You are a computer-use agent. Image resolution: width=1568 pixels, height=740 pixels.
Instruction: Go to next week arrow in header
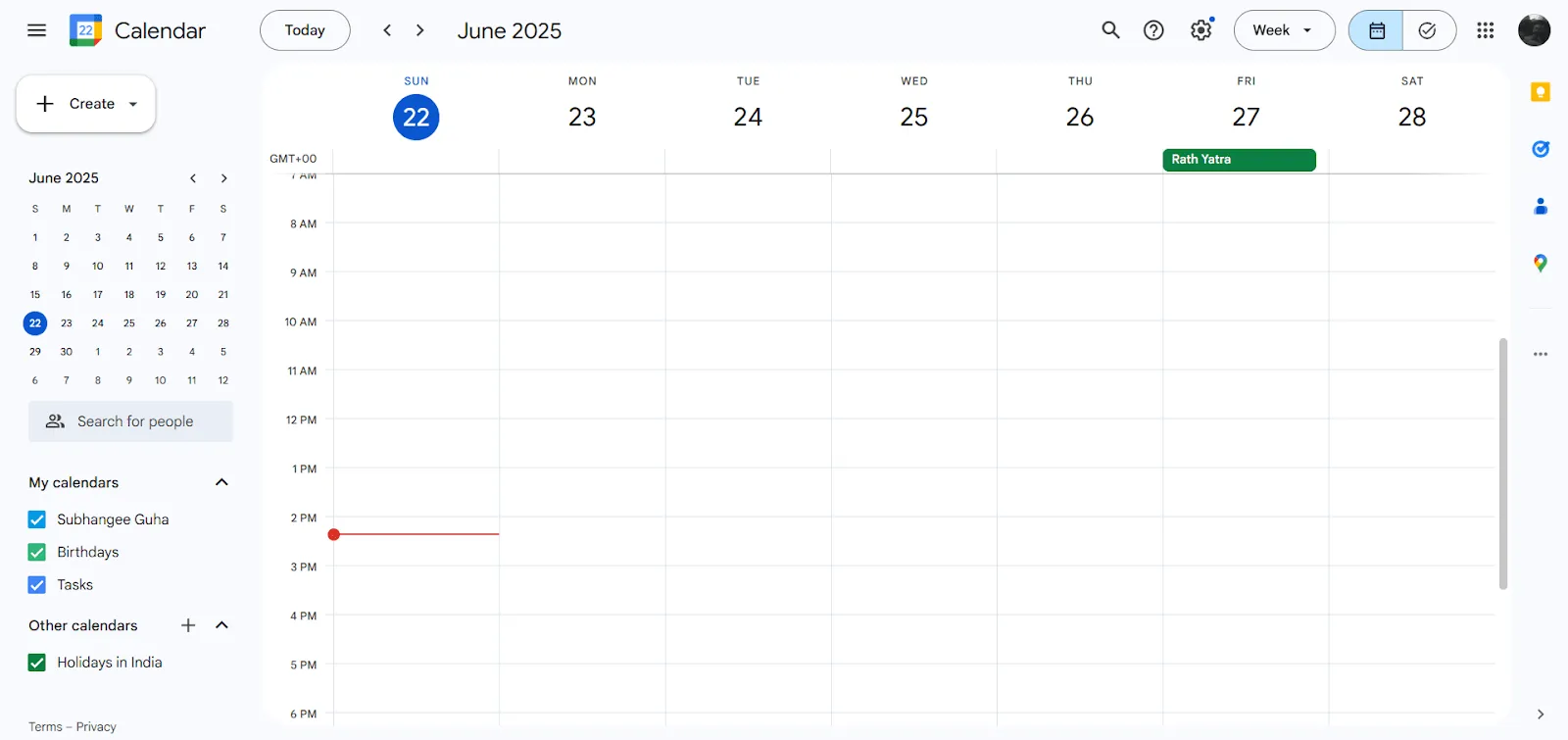[x=420, y=30]
